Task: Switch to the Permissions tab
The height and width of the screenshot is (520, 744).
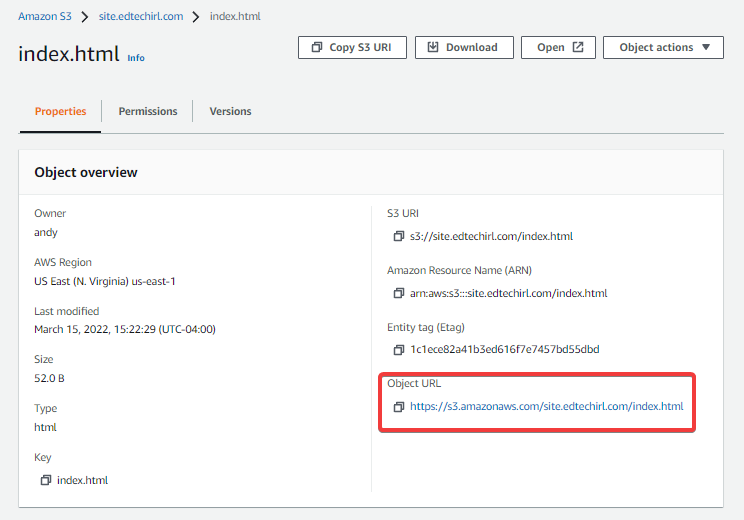Action: (x=148, y=111)
